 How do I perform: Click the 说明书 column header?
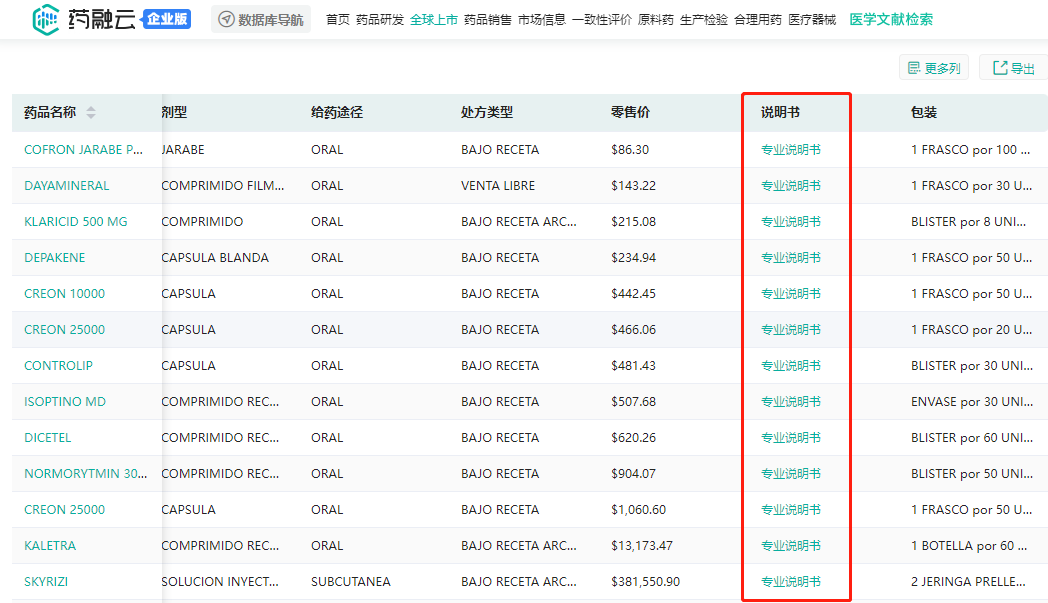point(780,112)
